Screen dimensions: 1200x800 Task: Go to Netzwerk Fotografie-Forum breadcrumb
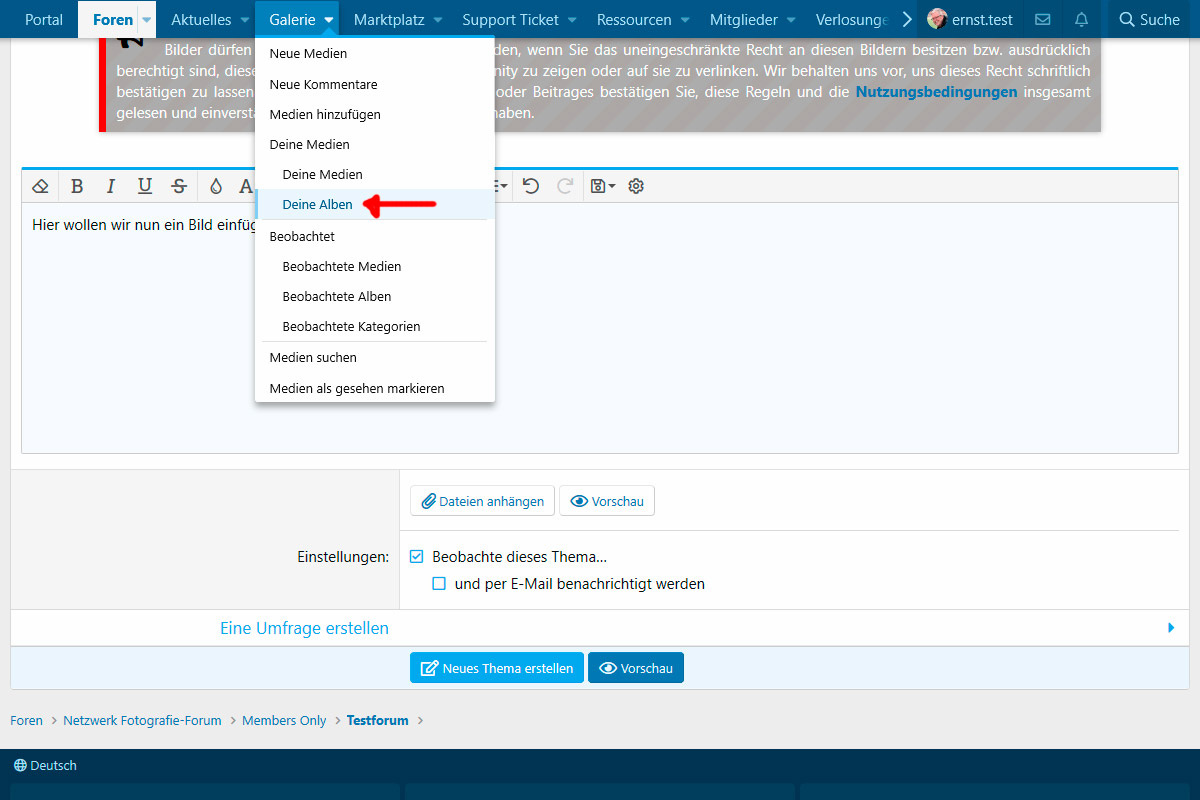coord(142,720)
